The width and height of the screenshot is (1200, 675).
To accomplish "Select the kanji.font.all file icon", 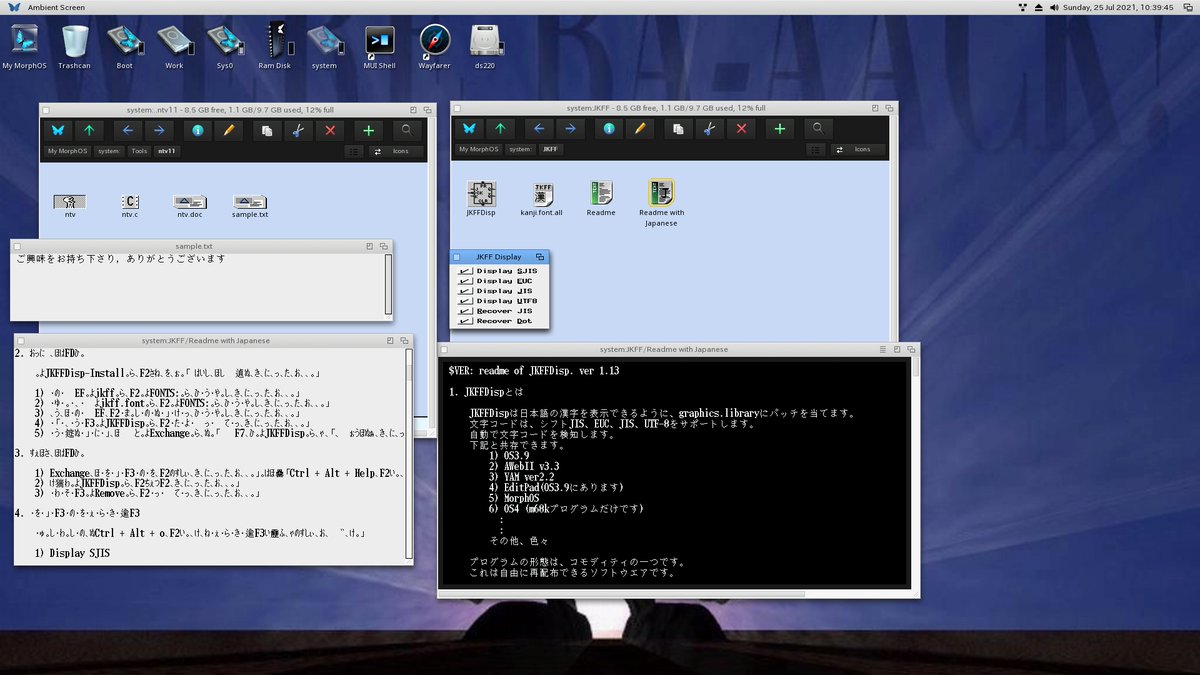I will pos(542,199).
